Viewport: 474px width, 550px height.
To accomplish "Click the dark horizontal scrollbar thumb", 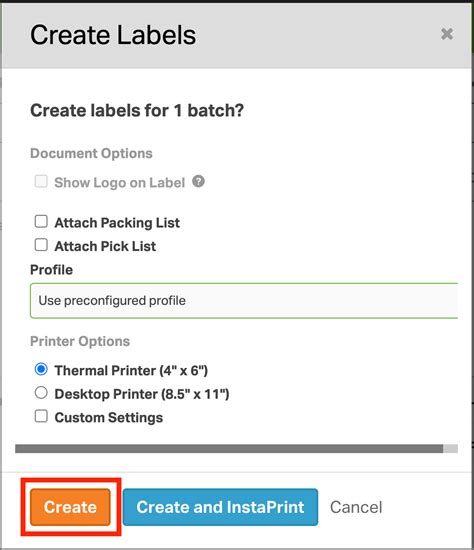I will (229, 449).
